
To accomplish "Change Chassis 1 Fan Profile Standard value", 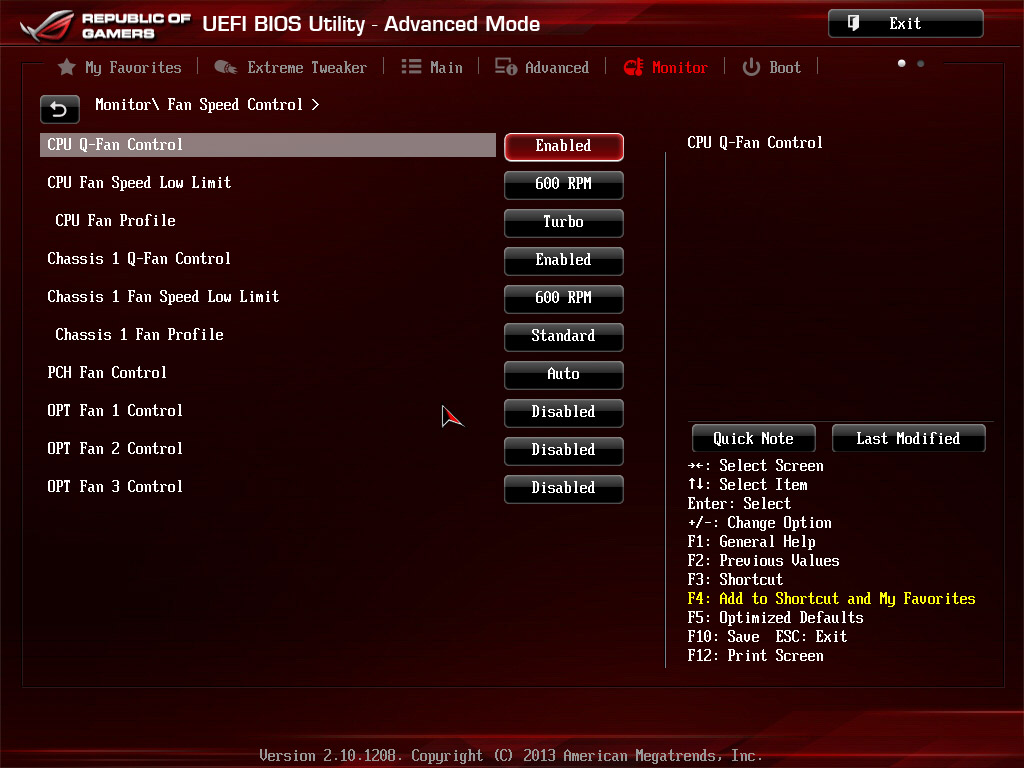I will [564, 336].
